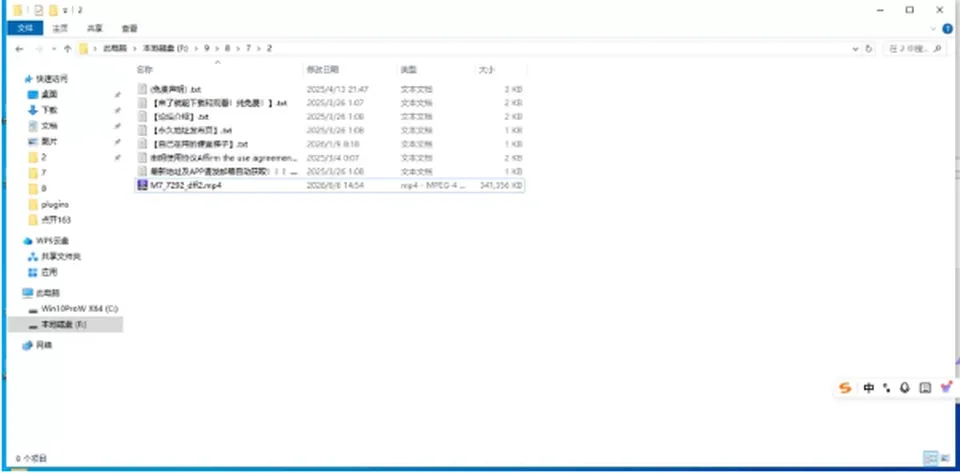Toggle the punctuation mode in the input bar
Image resolution: width=960 pixels, height=473 pixels.
click(x=887, y=388)
